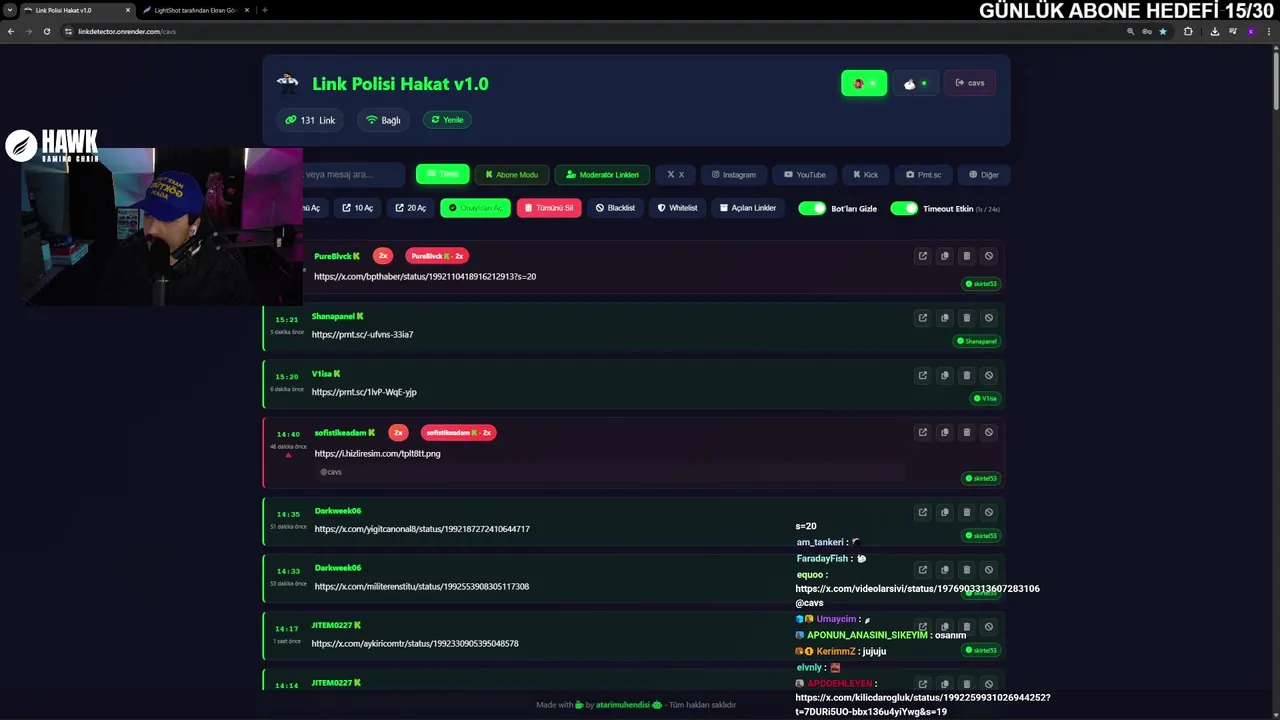The image size is (1280, 720).
Task: Copy PureBlvck's bpthaber link
Action: pyautogui.click(x=944, y=256)
